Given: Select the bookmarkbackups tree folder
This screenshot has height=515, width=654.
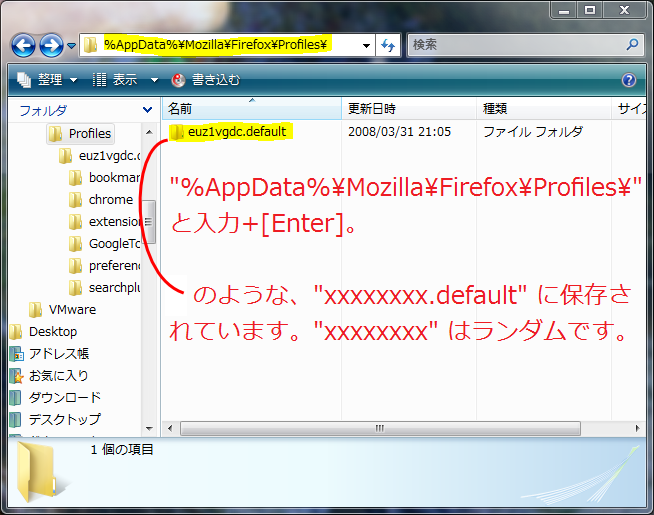Looking at the screenshot, I should point(105,178).
